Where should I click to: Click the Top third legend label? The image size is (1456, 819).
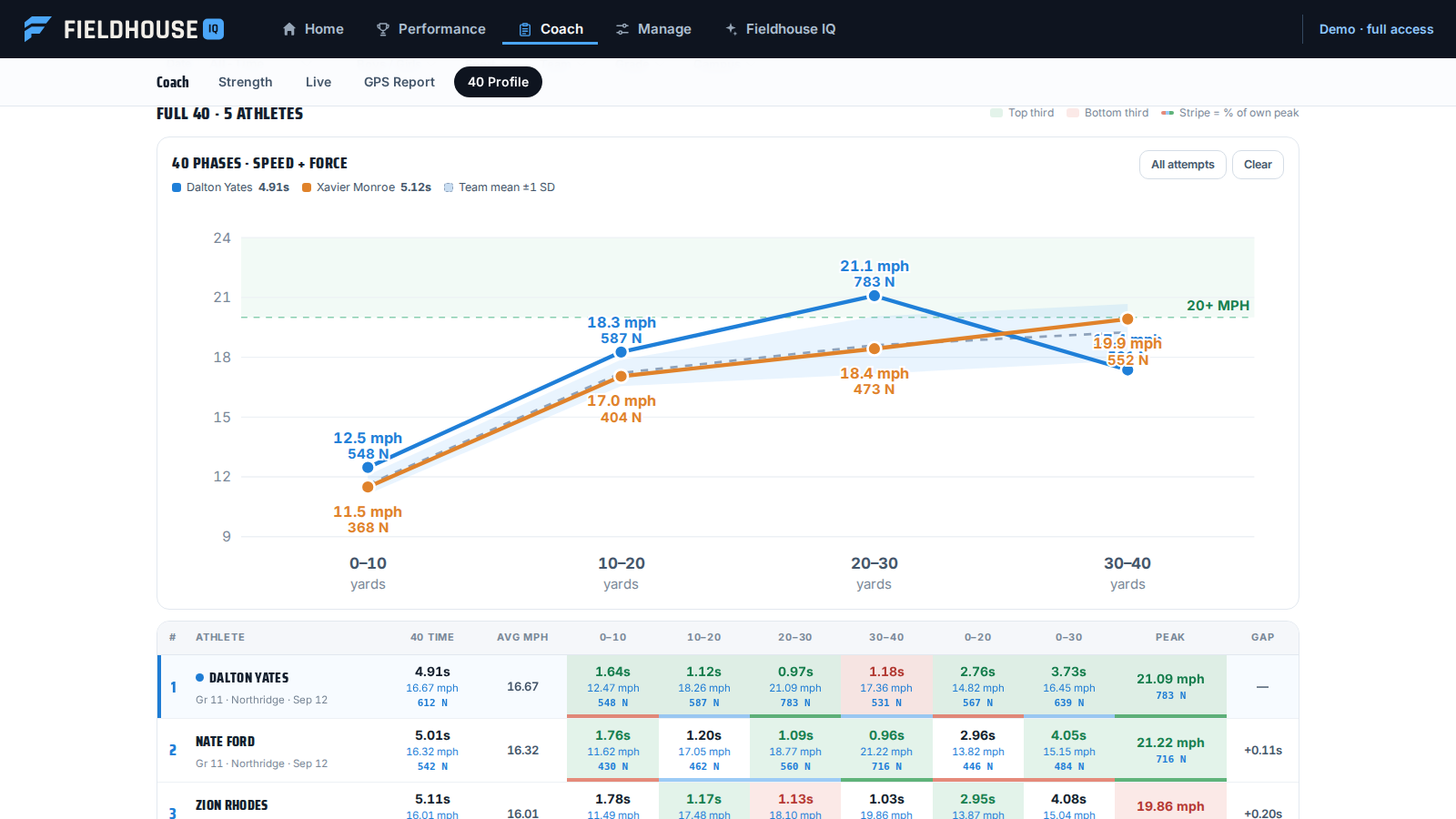pos(1031,113)
